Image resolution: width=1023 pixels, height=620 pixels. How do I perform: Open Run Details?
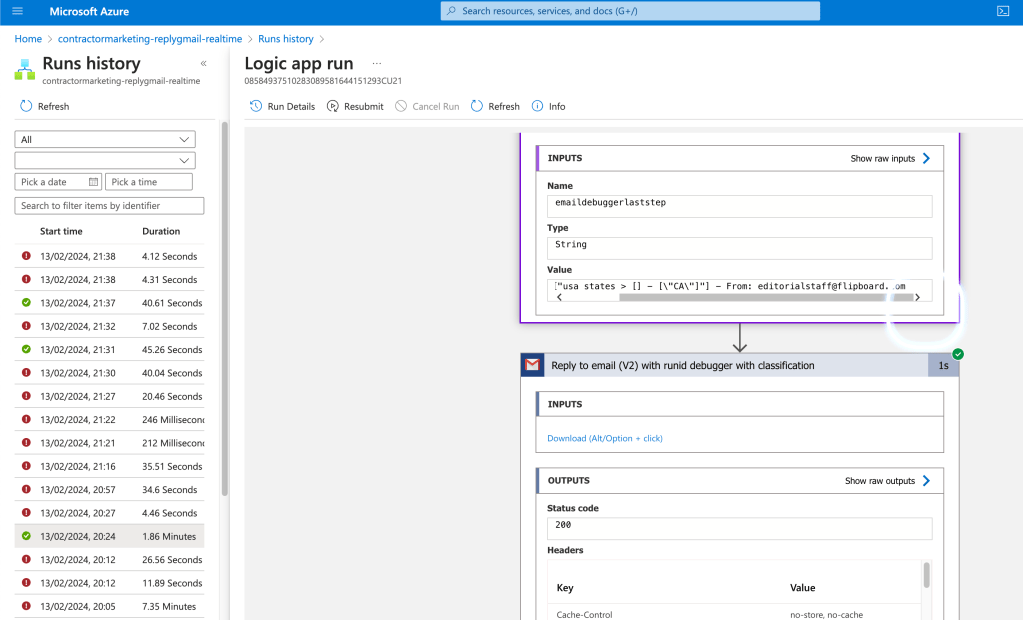coord(282,106)
